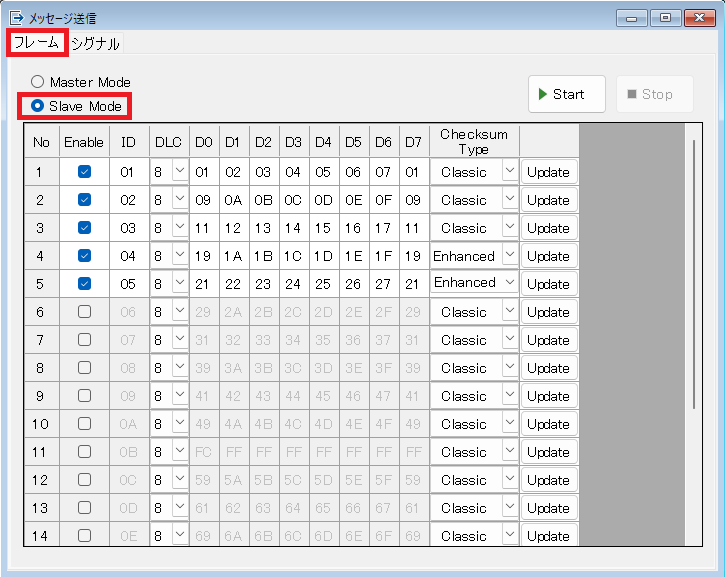Maximize the message send window

[x=665, y=18]
